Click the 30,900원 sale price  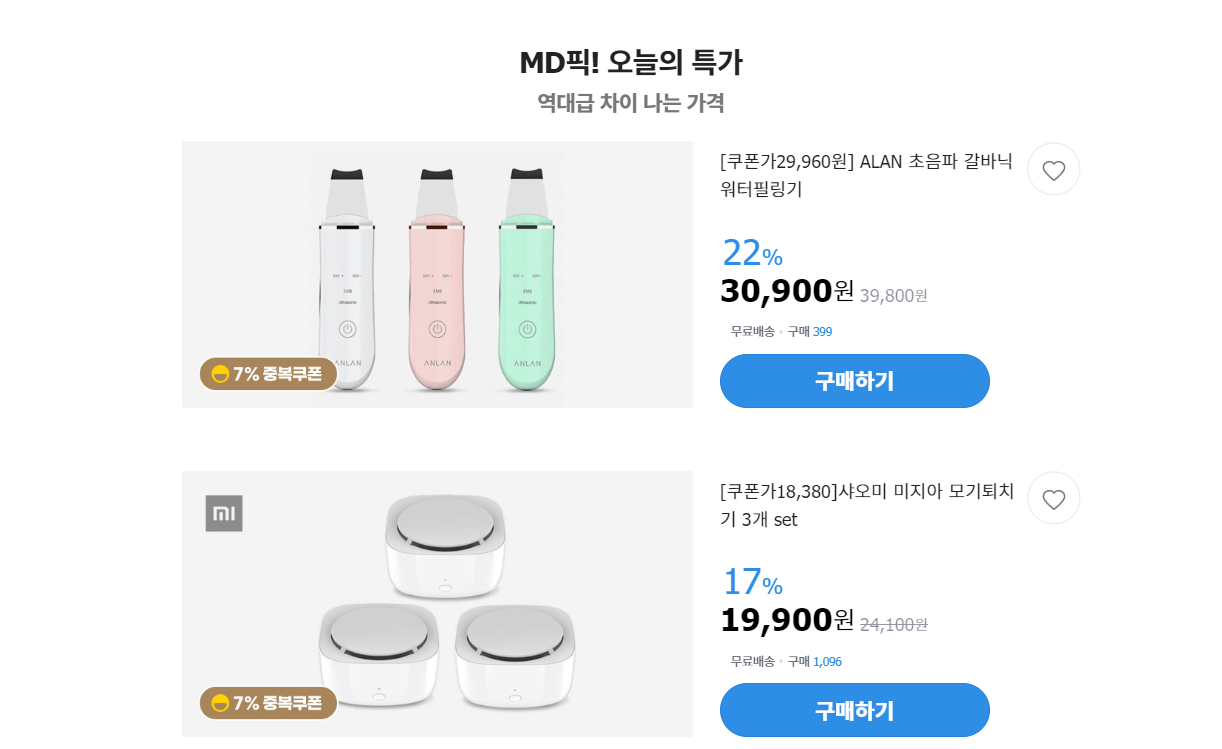coord(787,291)
